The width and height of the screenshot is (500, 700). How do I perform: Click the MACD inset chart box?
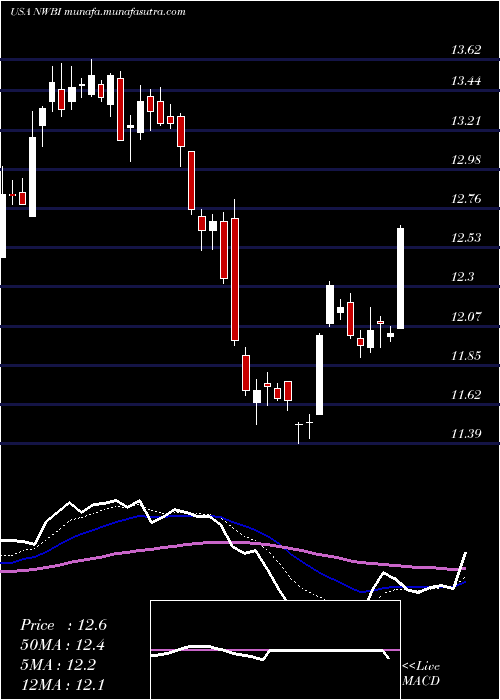[x=275, y=650]
